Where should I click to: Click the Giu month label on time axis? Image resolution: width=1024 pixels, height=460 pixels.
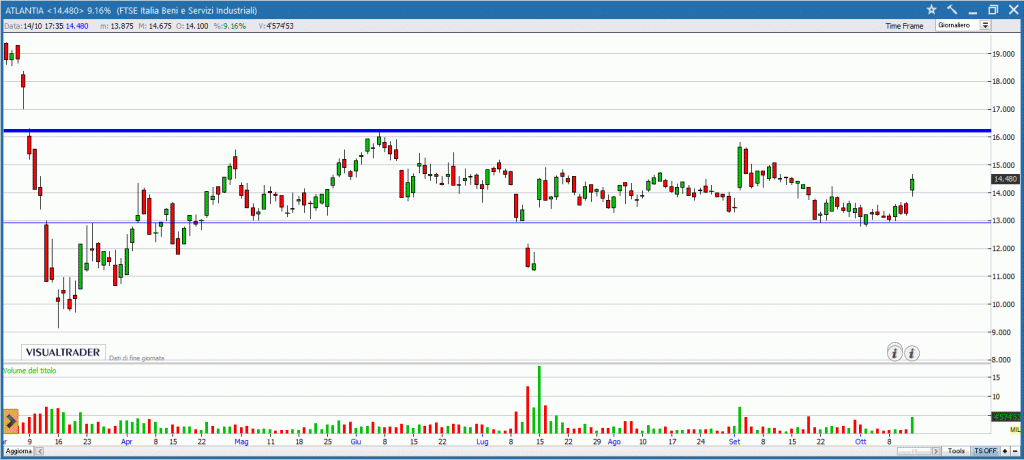355,442
